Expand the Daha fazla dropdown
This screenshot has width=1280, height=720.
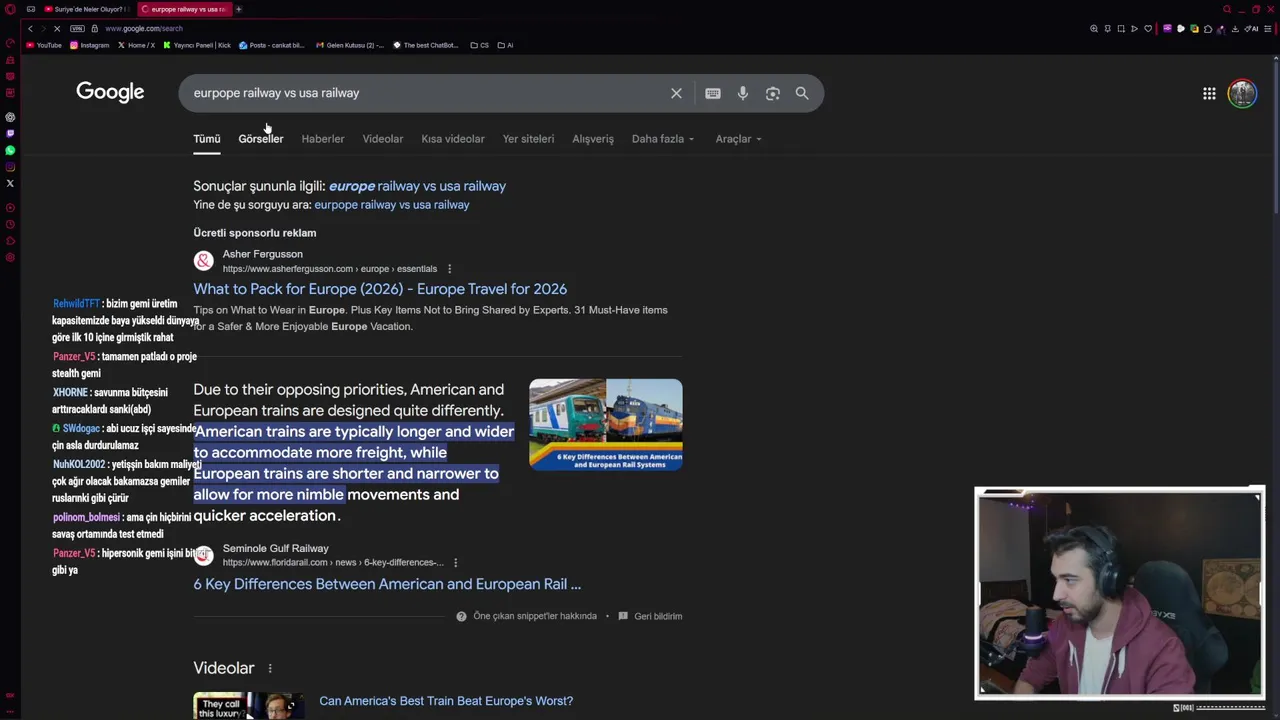663,139
